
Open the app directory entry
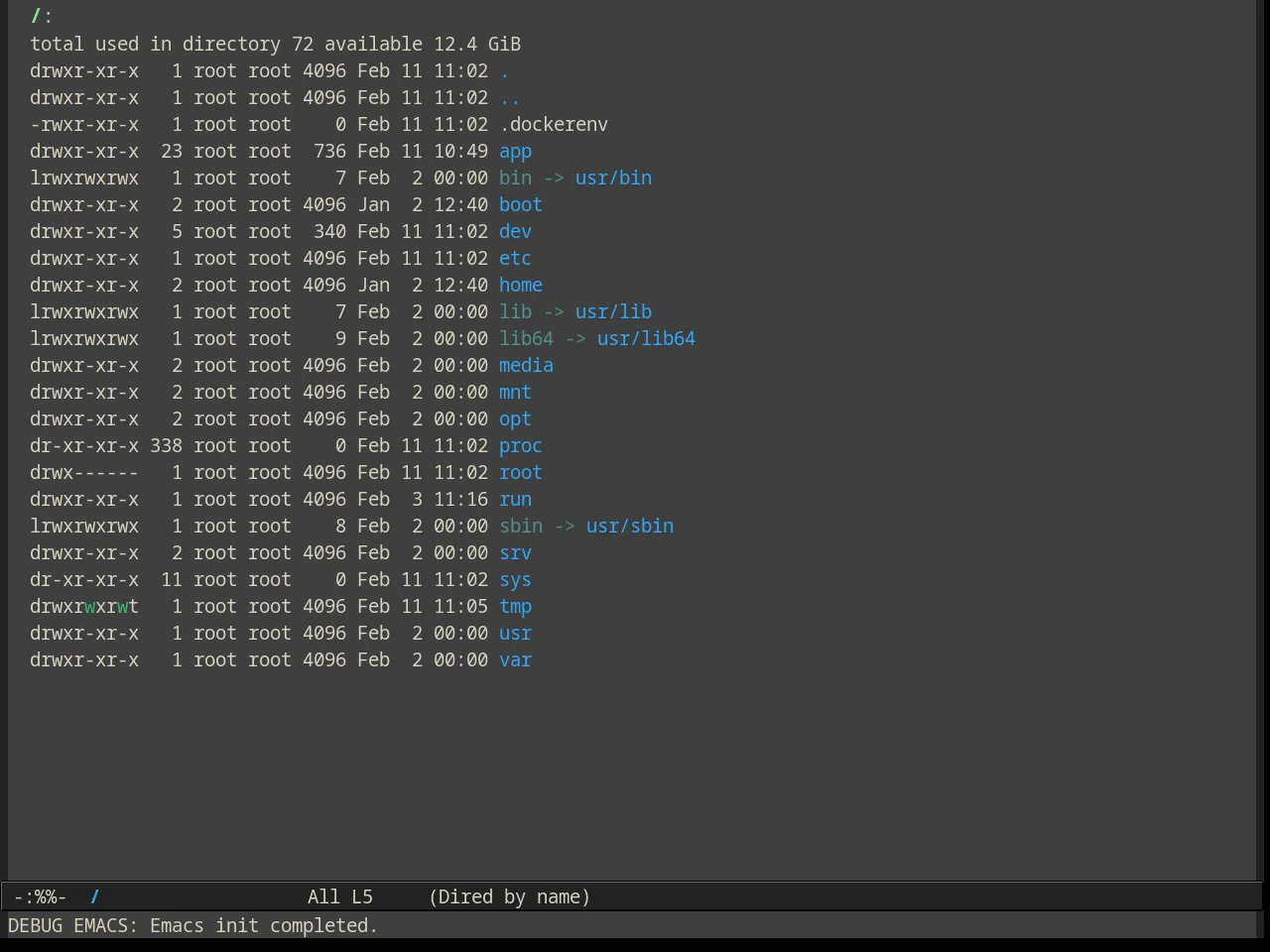(515, 152)
